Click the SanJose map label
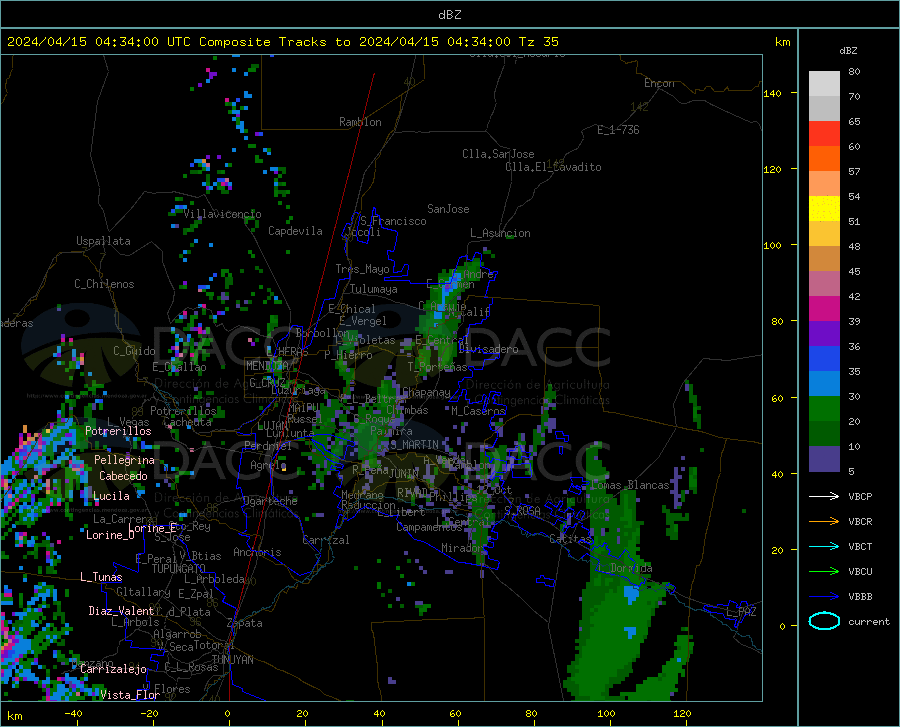Screen dimensions: 900x727 tap(448, 209)
